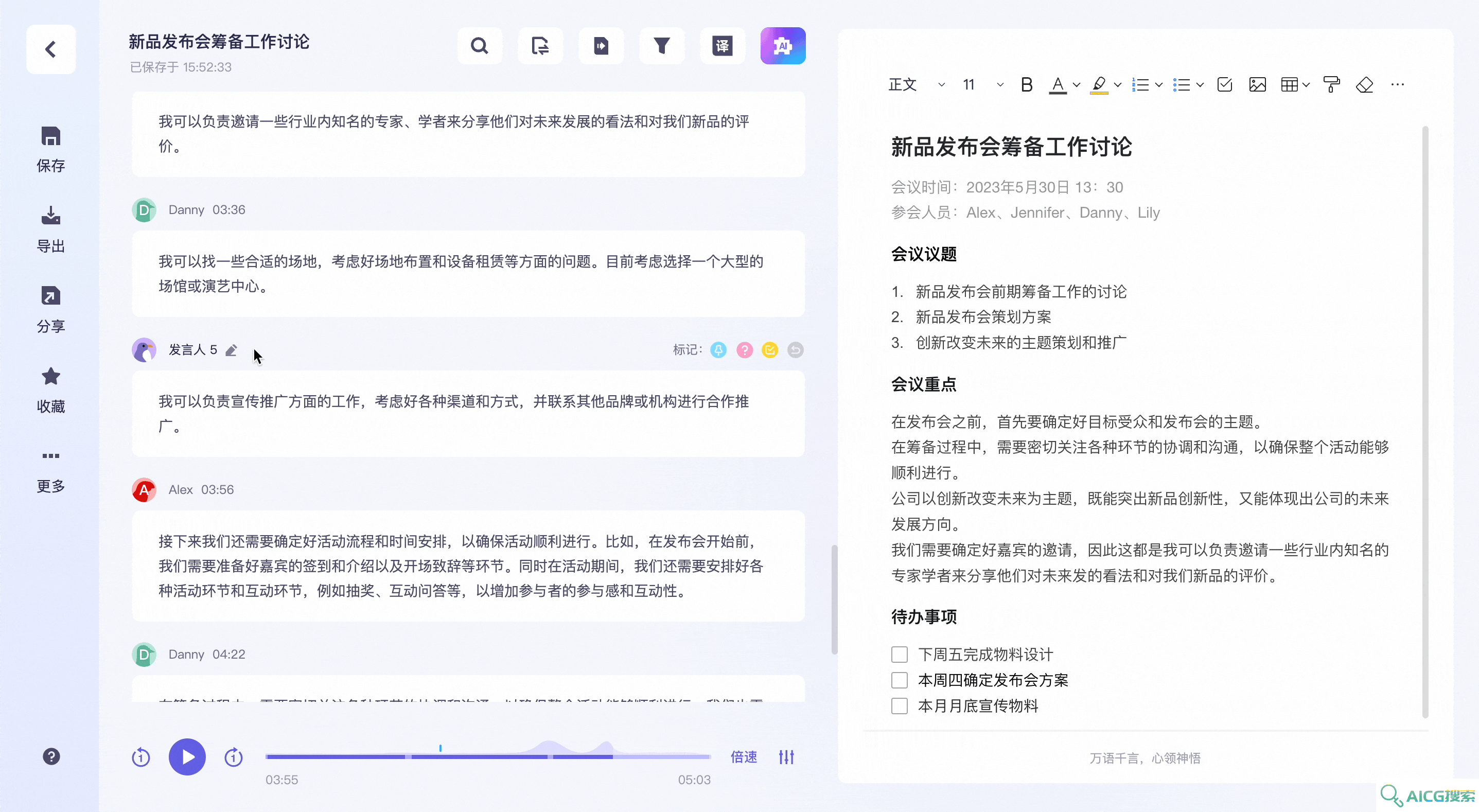
Task: Insert a checkbox todo item from toolbar
Action: [x=1225, y=85]
